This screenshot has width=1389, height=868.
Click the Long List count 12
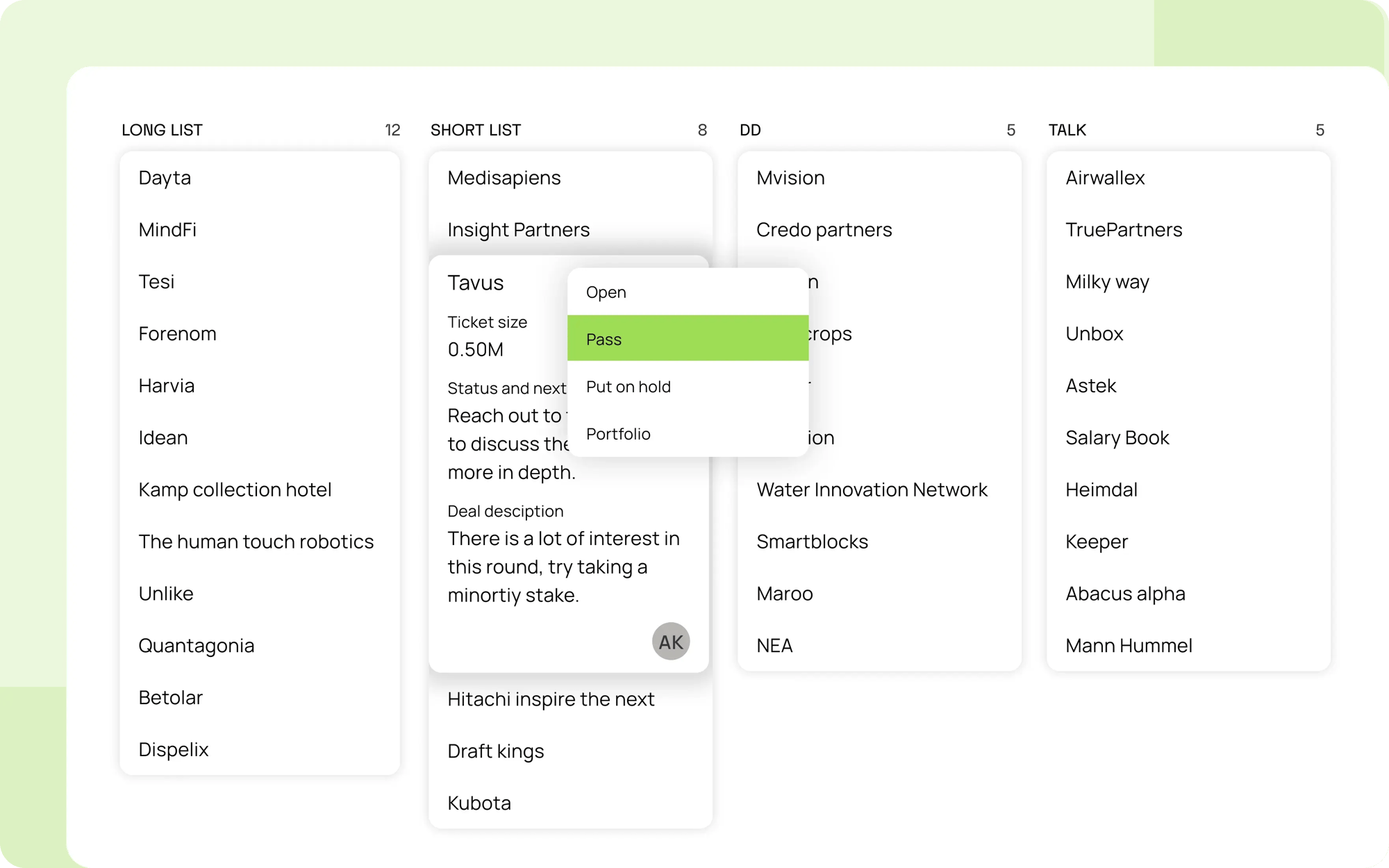click(392, 130)
